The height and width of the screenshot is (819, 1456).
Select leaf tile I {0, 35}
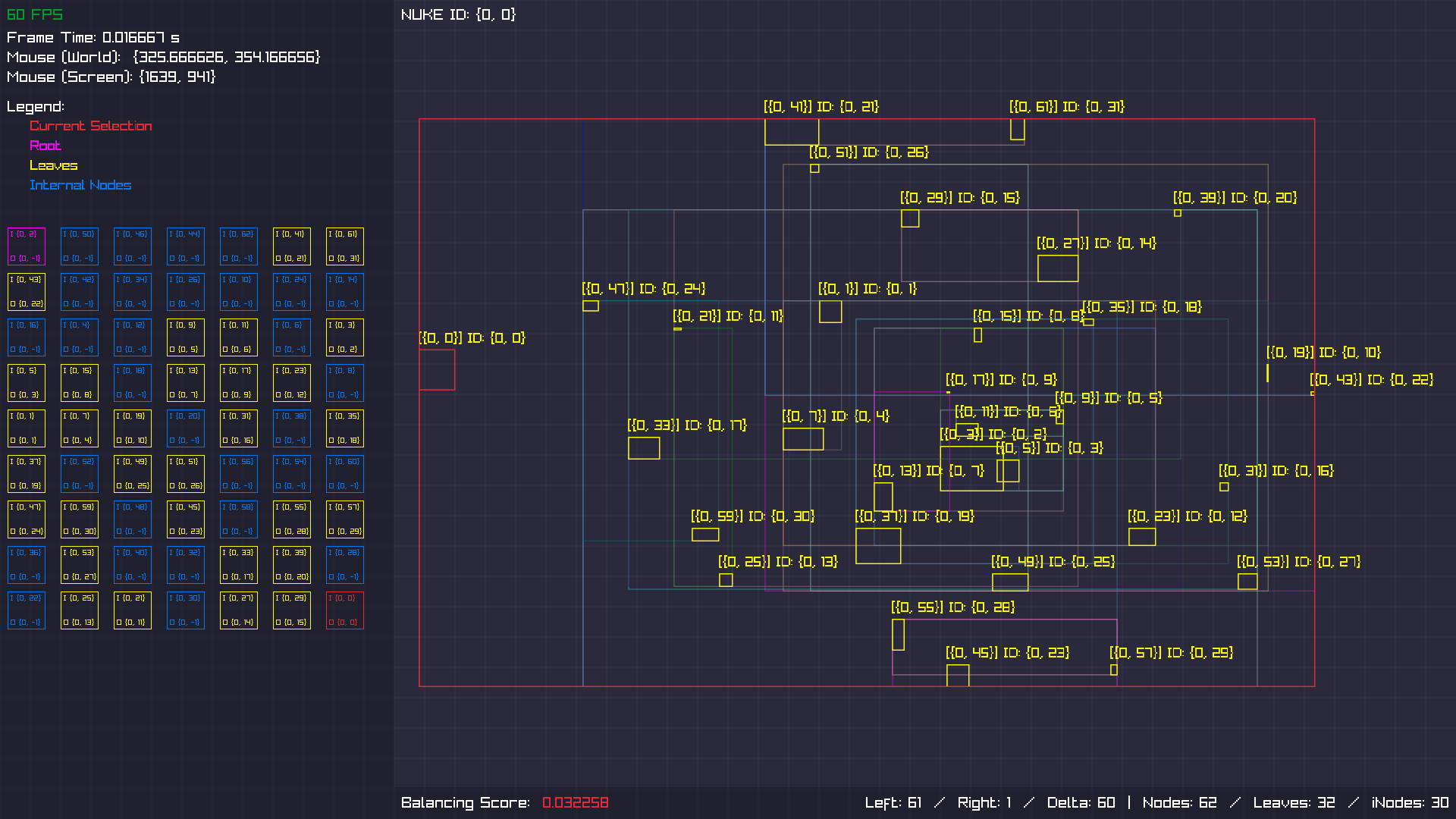point(345,428)
